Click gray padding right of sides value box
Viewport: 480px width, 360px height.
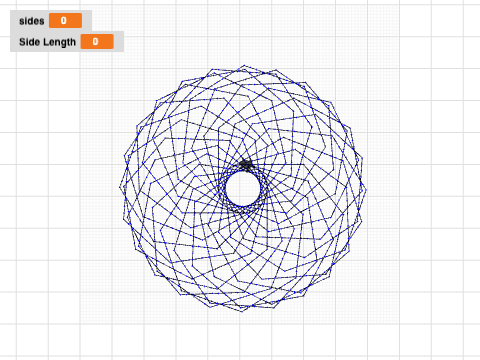pyautogui.click(x=87, y=21)
